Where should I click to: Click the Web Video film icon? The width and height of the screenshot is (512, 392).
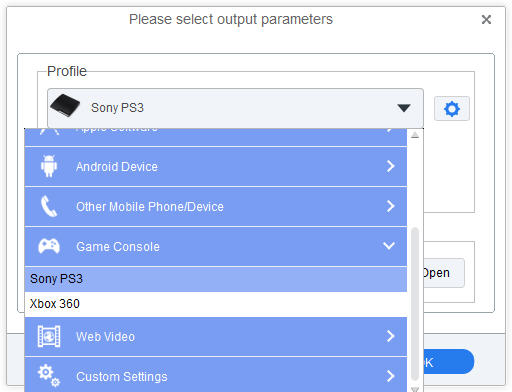(49, 336)
